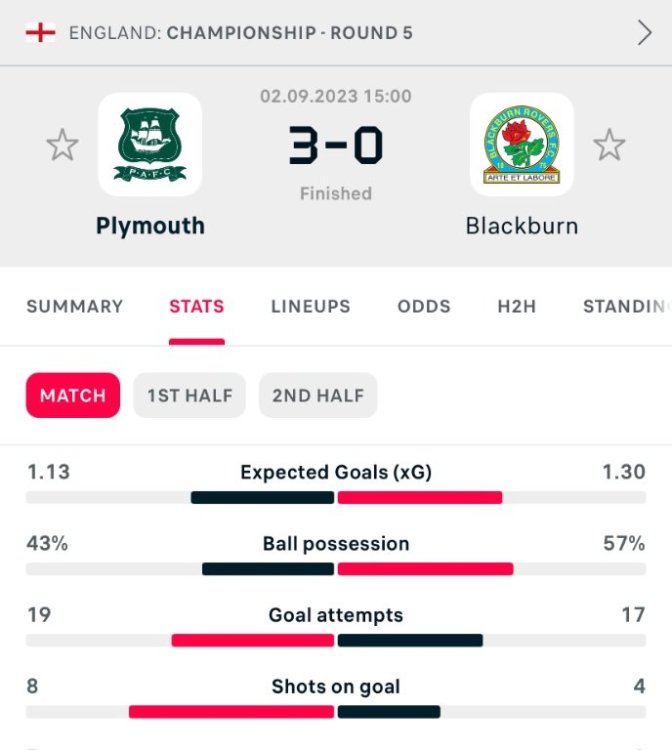
Task: Open the Odds tab
Action: tap(424, 307)
